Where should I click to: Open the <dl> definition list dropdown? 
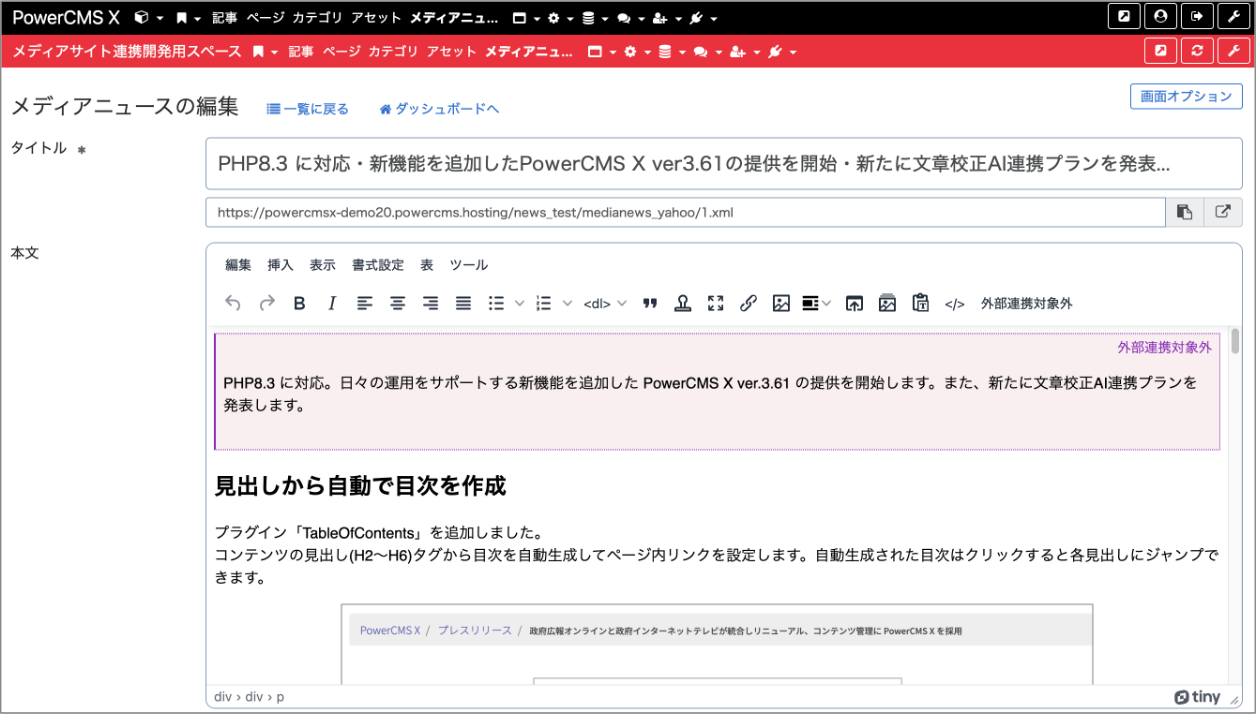(x=605, y=303)
